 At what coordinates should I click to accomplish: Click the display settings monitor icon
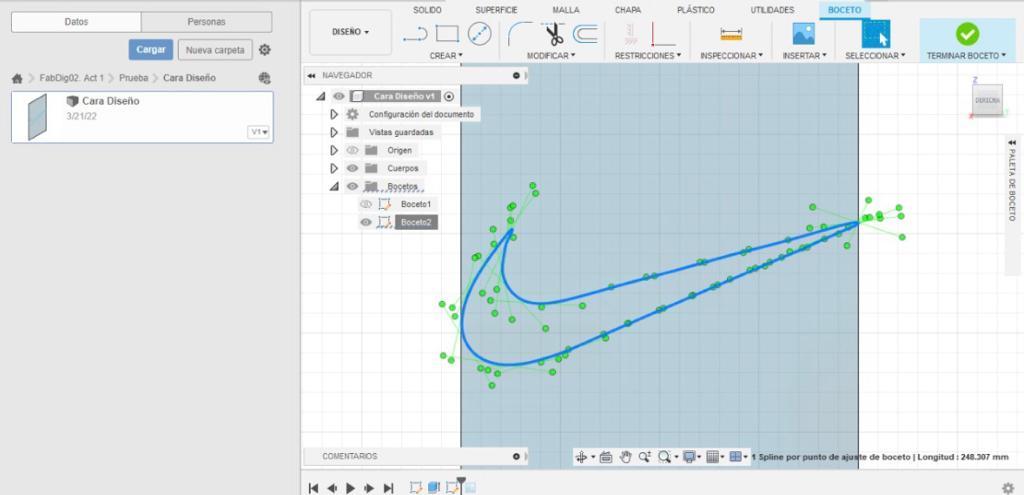[x=688, y=457]
